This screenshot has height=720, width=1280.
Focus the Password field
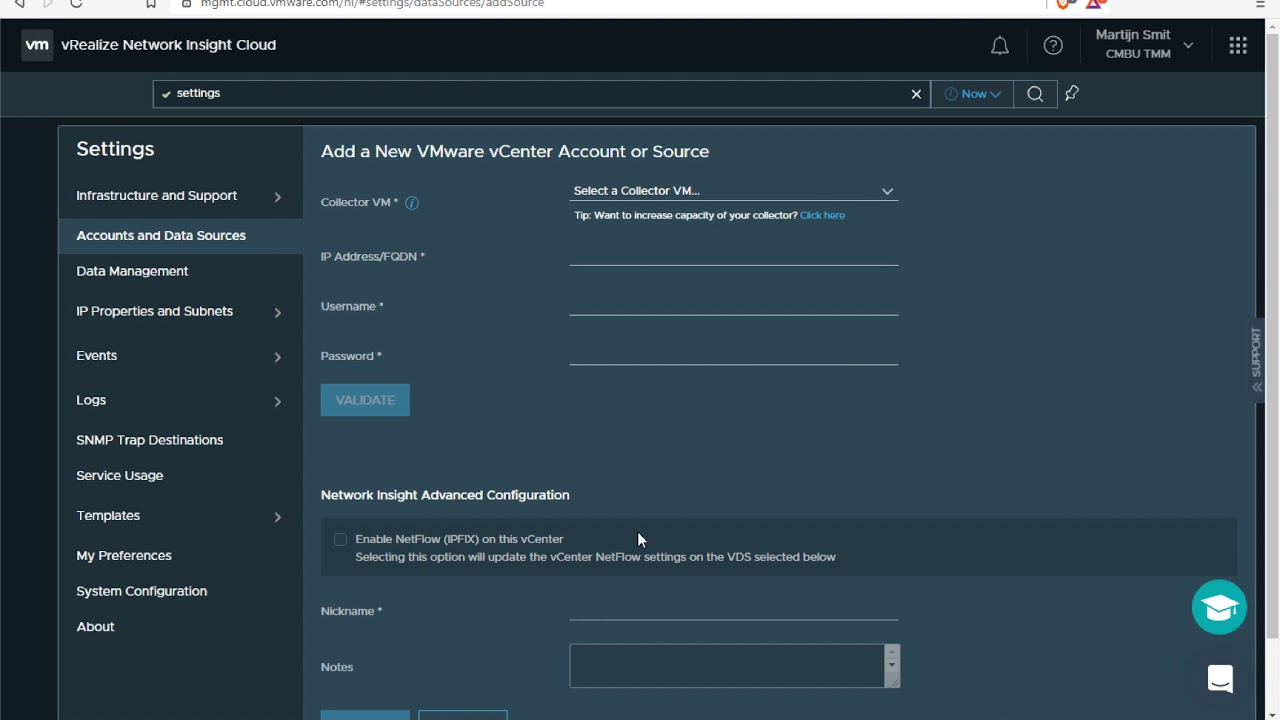pos(733,354)
